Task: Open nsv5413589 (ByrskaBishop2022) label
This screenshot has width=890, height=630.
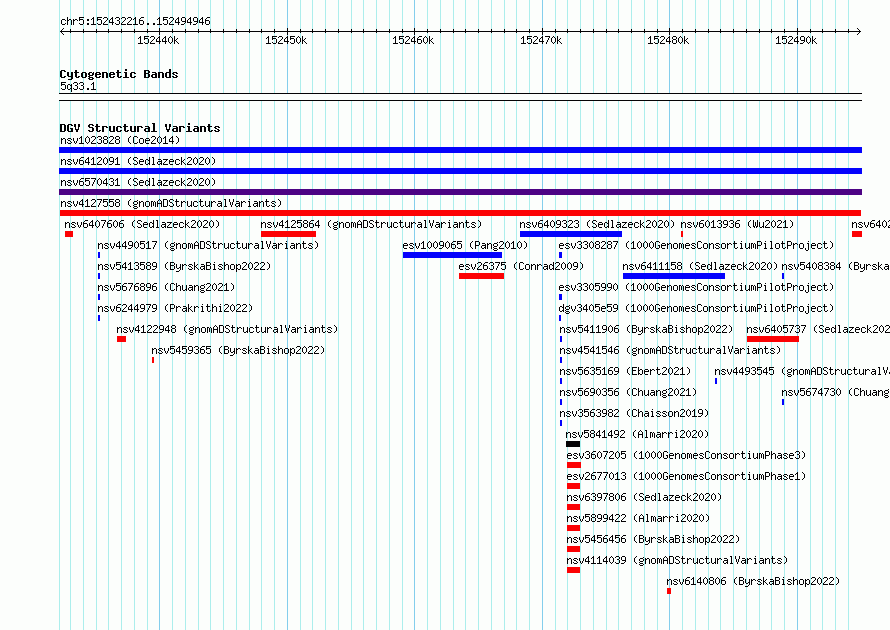Action: [x=184, y=266]
